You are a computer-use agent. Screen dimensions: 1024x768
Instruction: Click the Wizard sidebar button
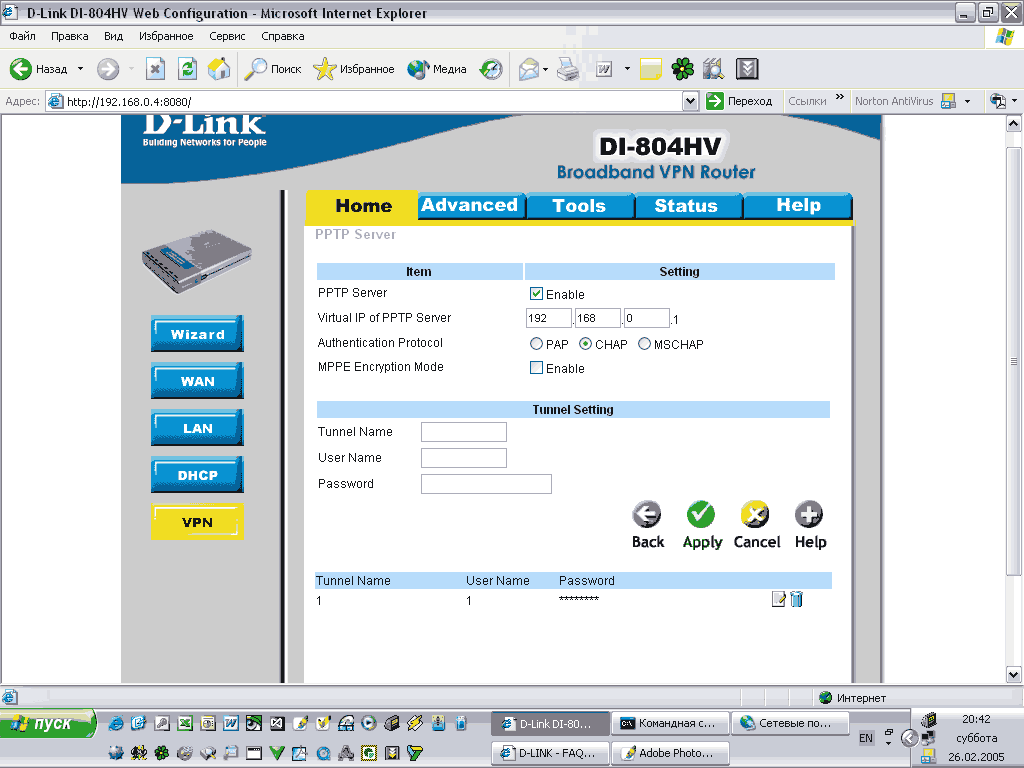click(197, 334)
